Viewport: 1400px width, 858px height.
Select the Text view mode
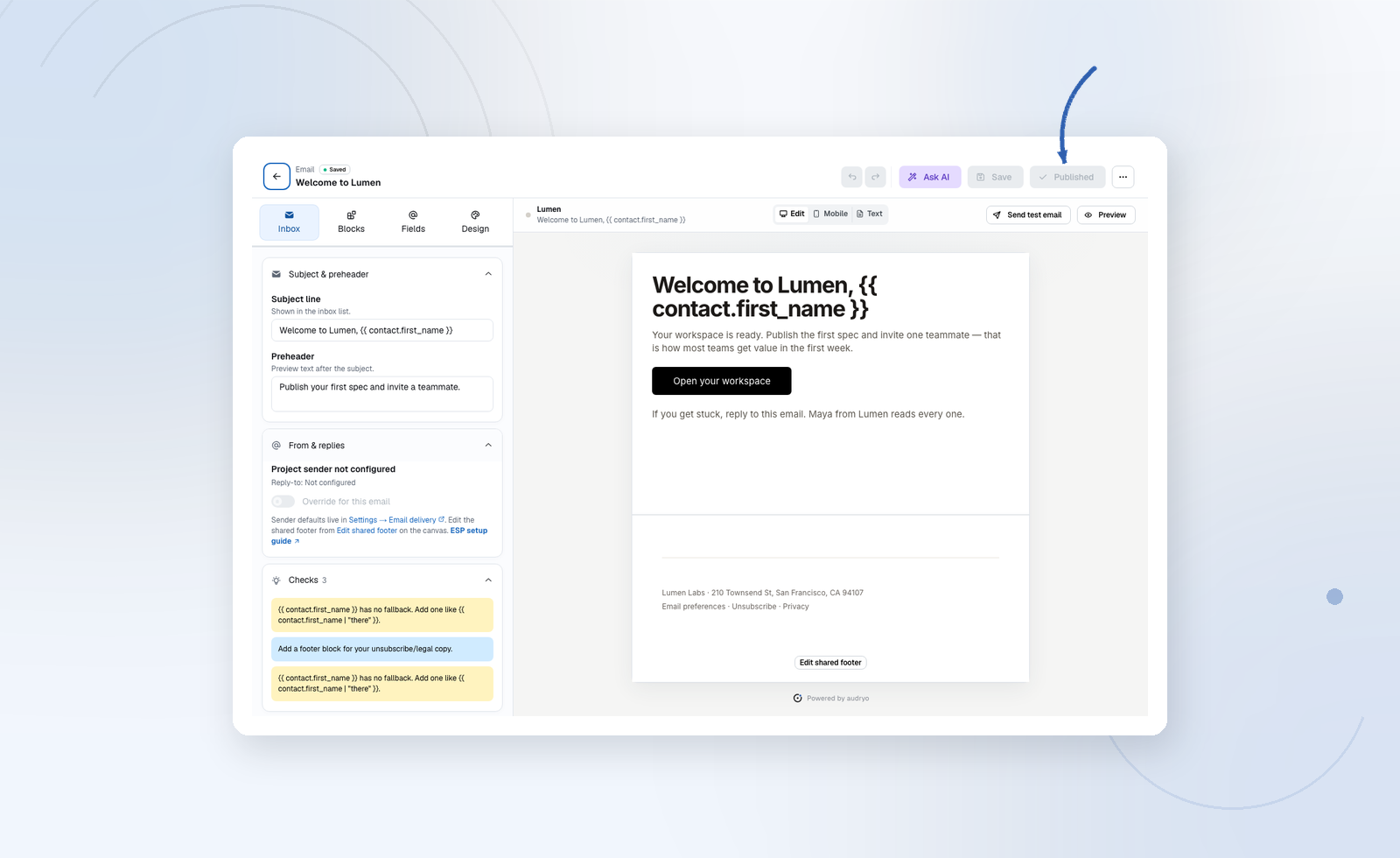point(870,214)
